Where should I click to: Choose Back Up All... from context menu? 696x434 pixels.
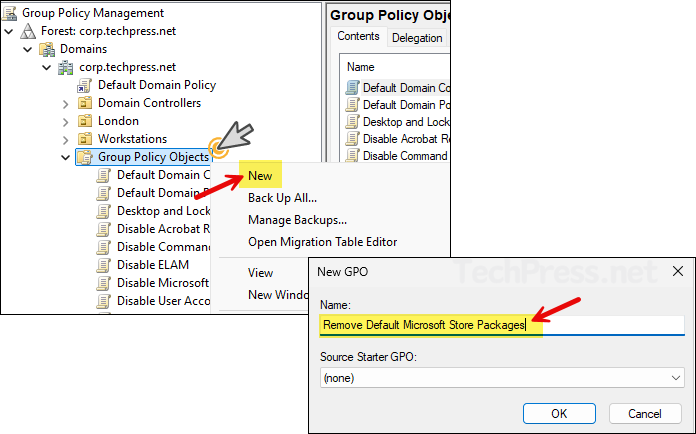point(282,198)
